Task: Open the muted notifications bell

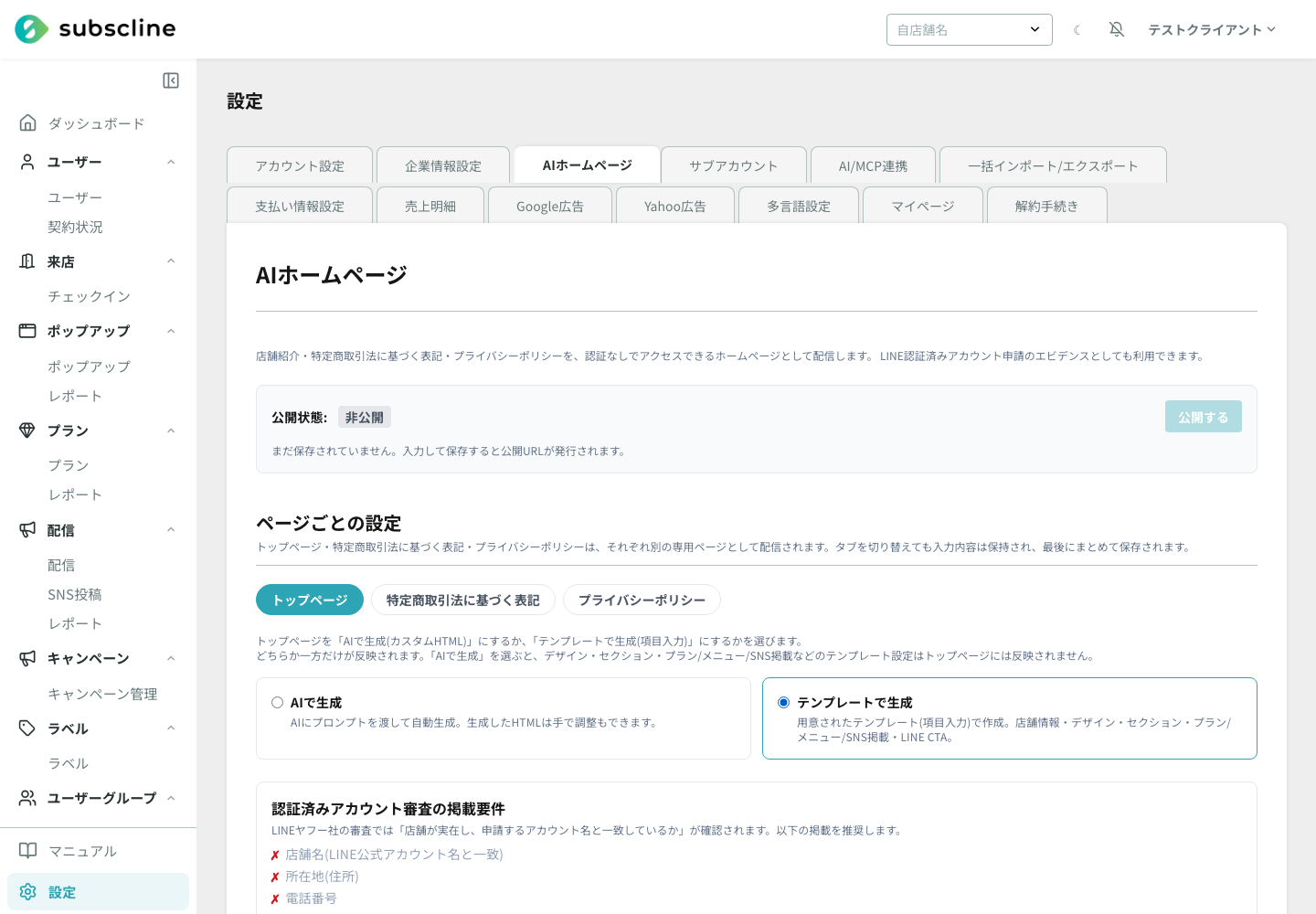Action: (1117, 29)
